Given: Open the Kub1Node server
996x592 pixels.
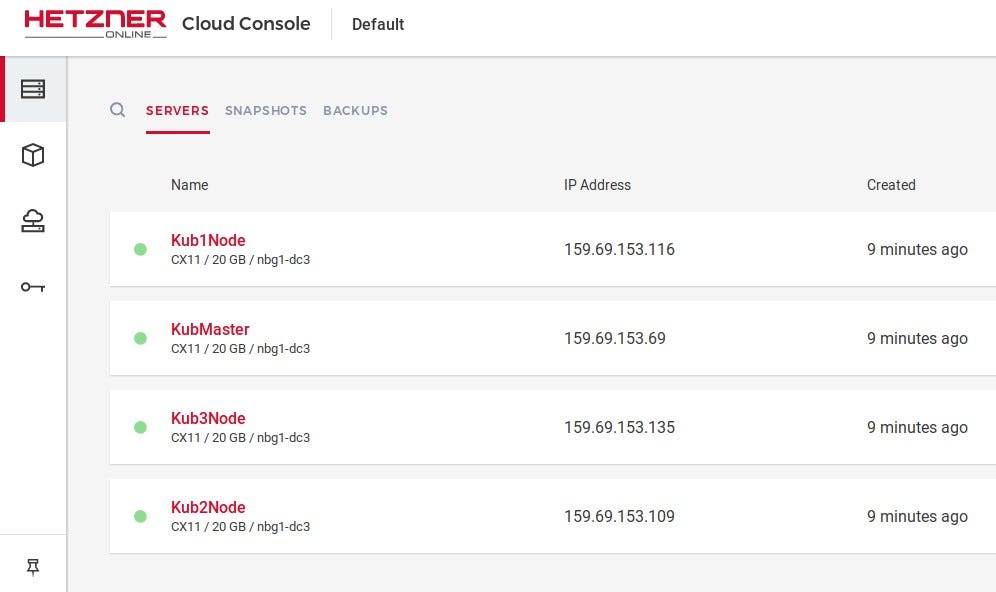Looking at the screenshot, I should coord(208,240).
